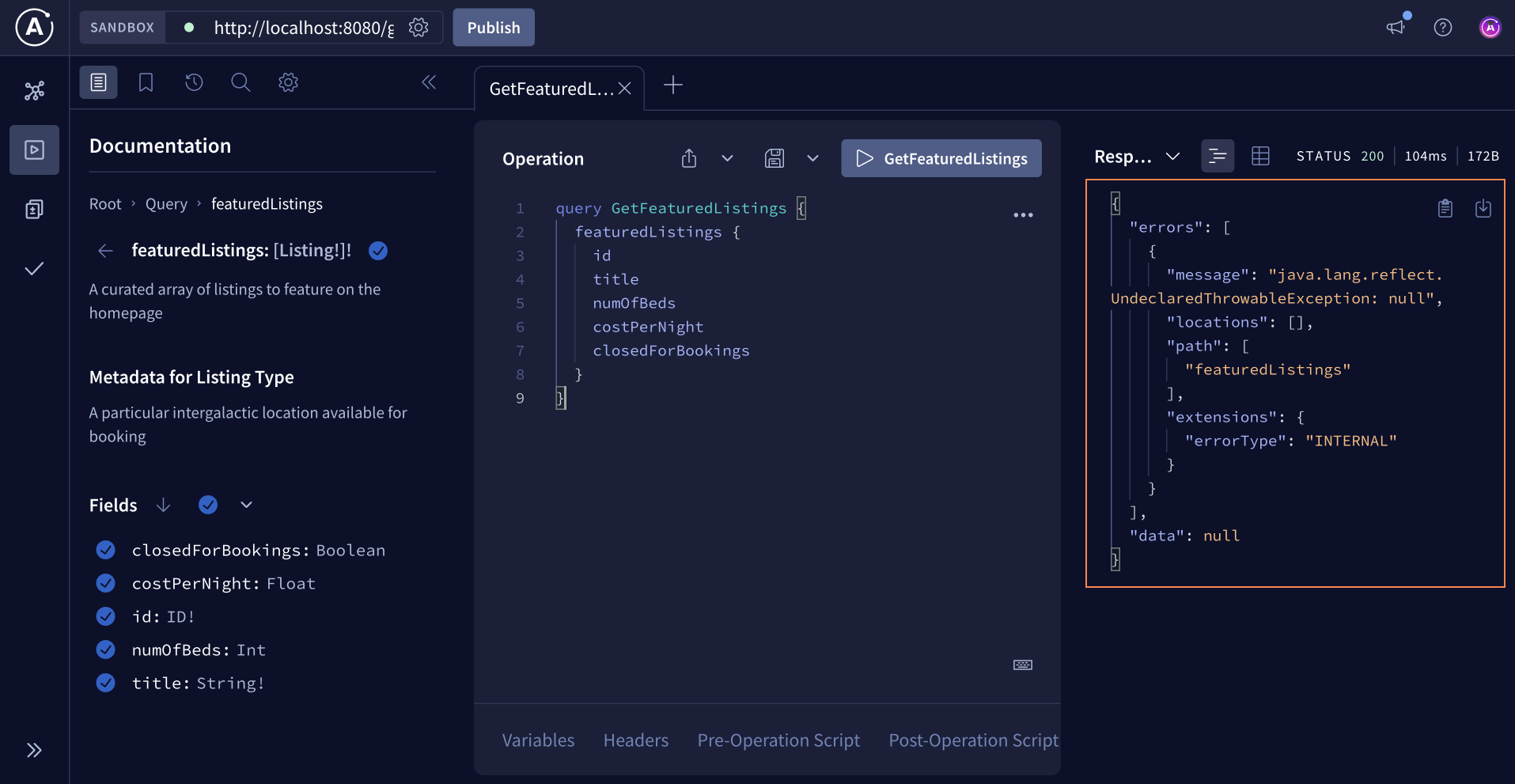Open the Bookmarks panel
This screenshot has width=1515, height=784.
[146, 82]
